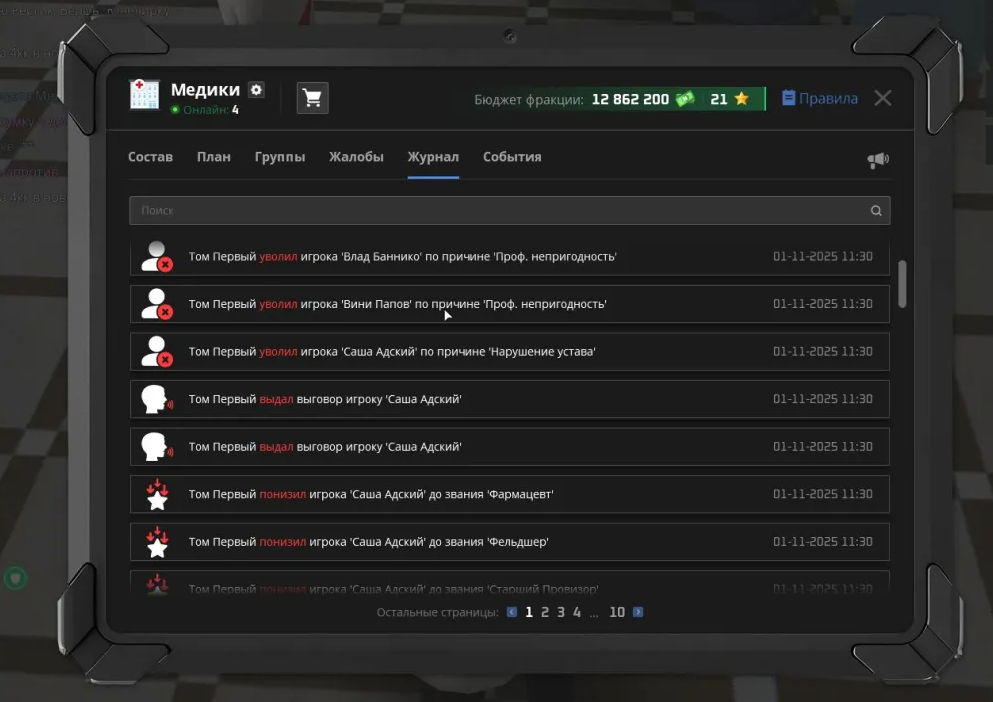Click the megaphone announcement icon
Viewport: 993px width, 702px height.
[877, 160]
